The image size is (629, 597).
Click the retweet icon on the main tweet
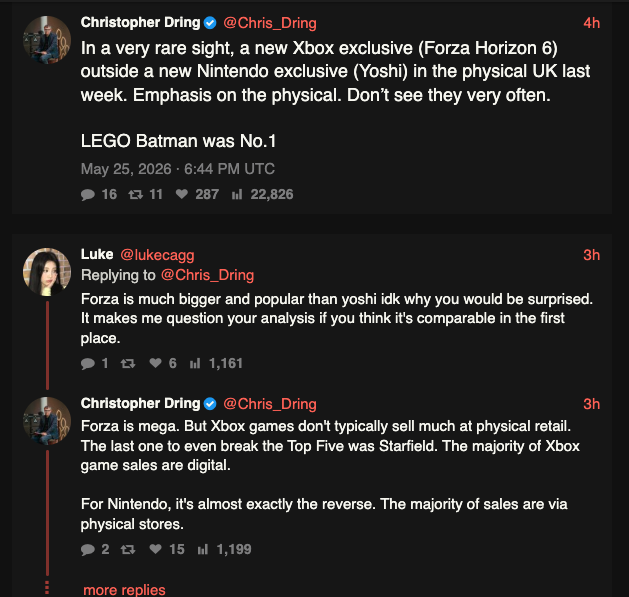(136, 195)
